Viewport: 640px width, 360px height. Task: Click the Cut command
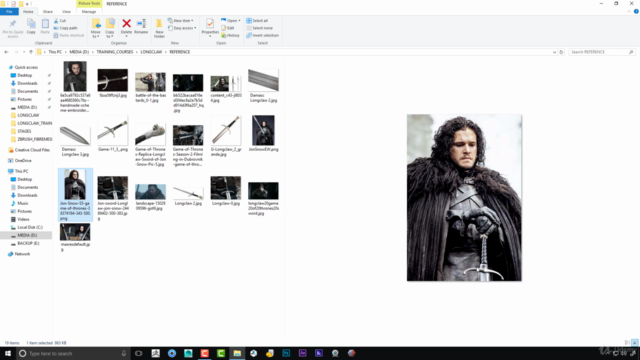coord(60,20)
